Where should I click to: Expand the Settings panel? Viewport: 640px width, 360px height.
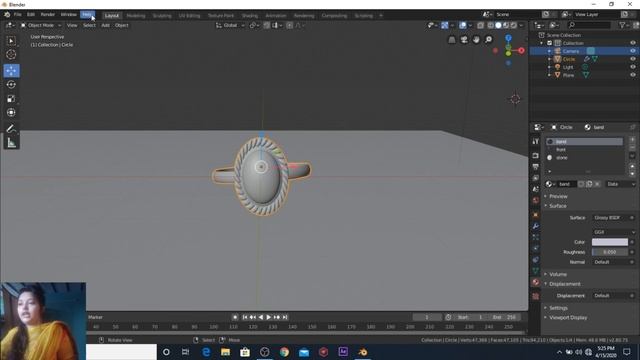(558, 308)
